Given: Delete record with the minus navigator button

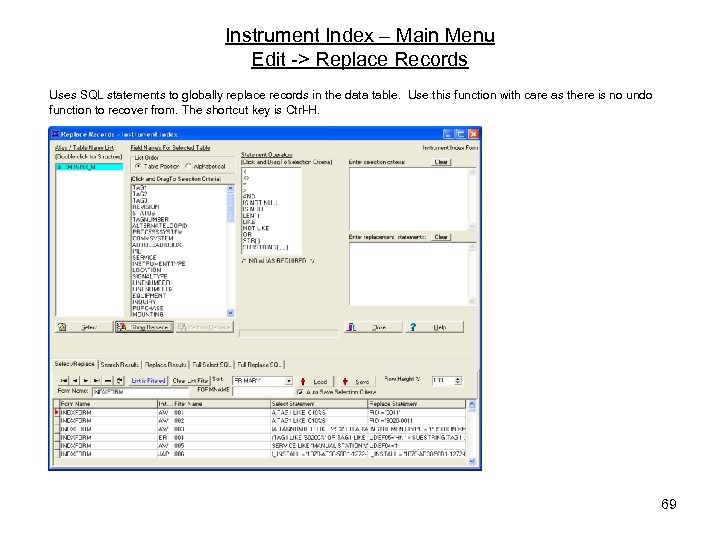Looking at the screenshot, I should pos(108,381).
